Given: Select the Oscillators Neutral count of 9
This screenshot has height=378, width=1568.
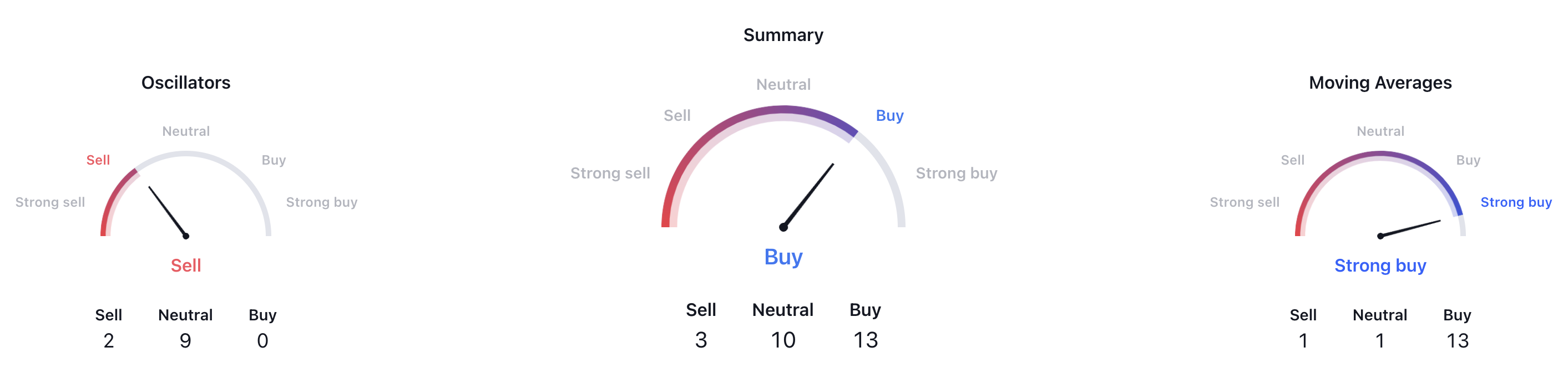Looking at the screenshot, I should pyautogui.click(x=185, y=340).
